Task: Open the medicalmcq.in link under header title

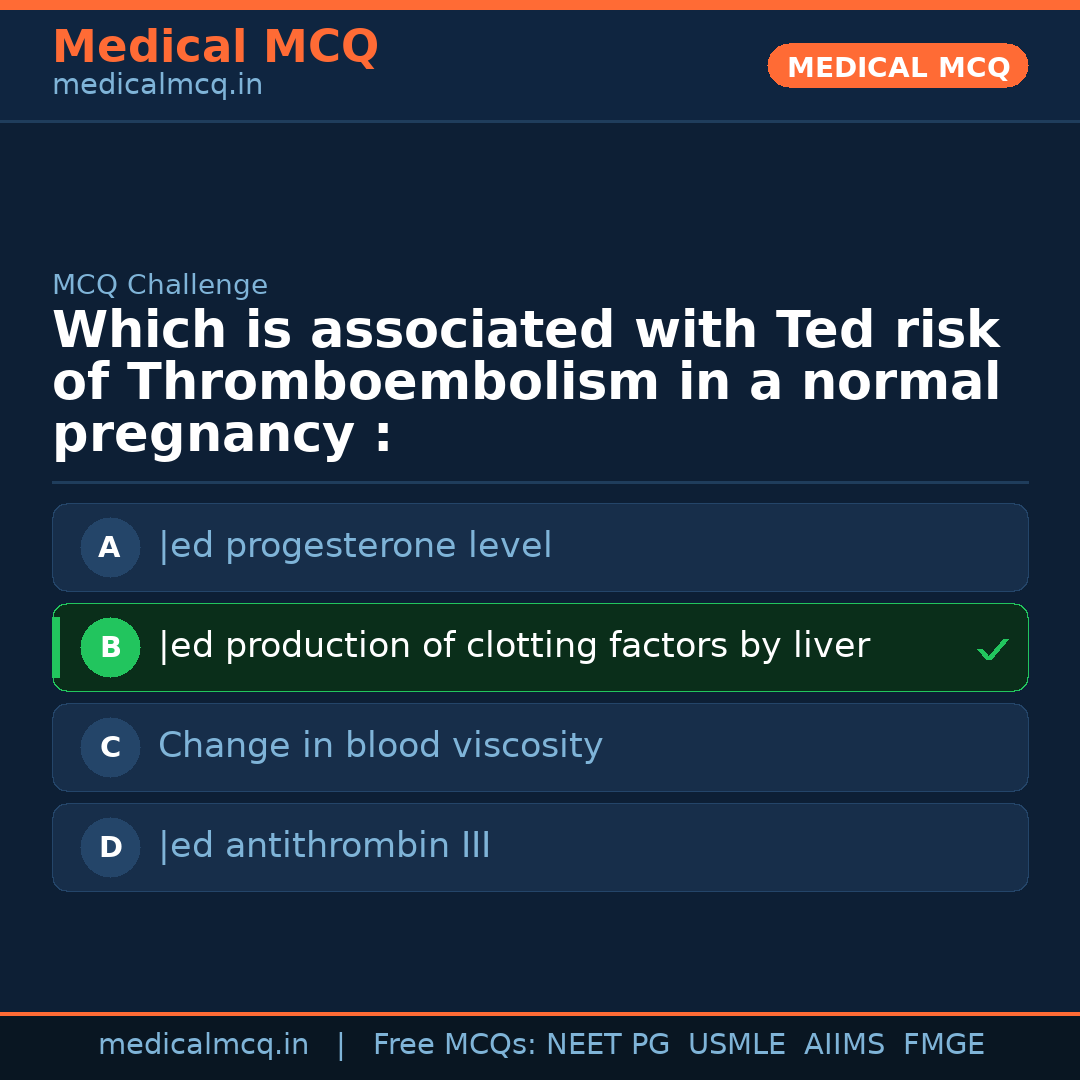Action: coord(157,85)
